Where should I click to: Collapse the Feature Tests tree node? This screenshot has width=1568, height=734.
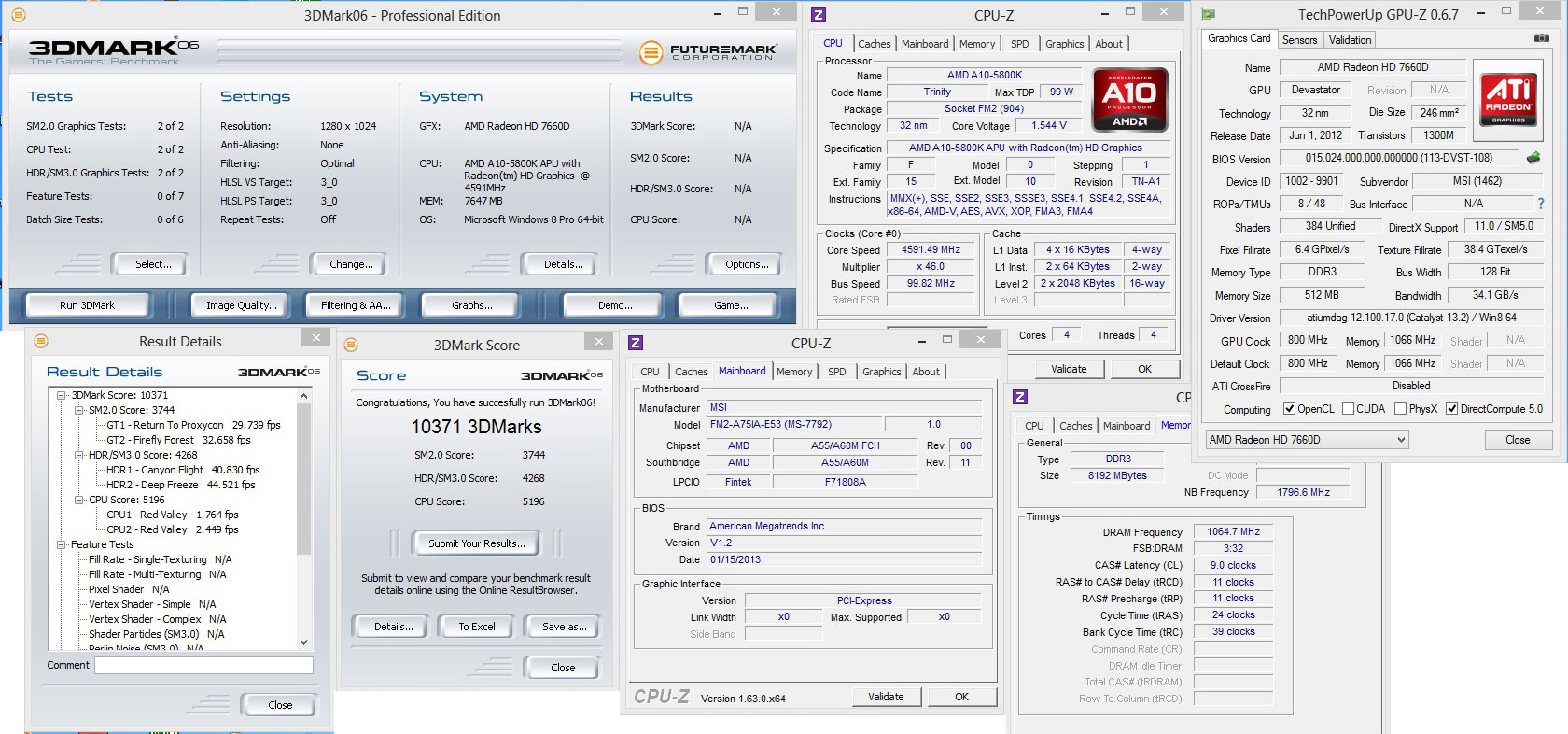tap(63, 544)
